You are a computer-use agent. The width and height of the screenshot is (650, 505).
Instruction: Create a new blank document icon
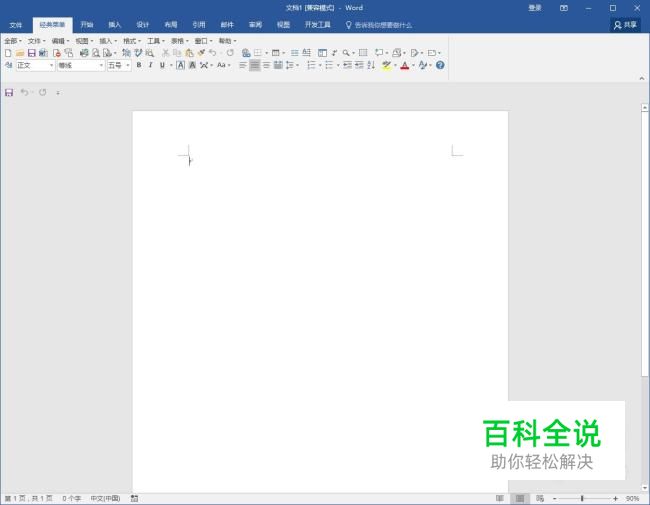tap(8, 53)
